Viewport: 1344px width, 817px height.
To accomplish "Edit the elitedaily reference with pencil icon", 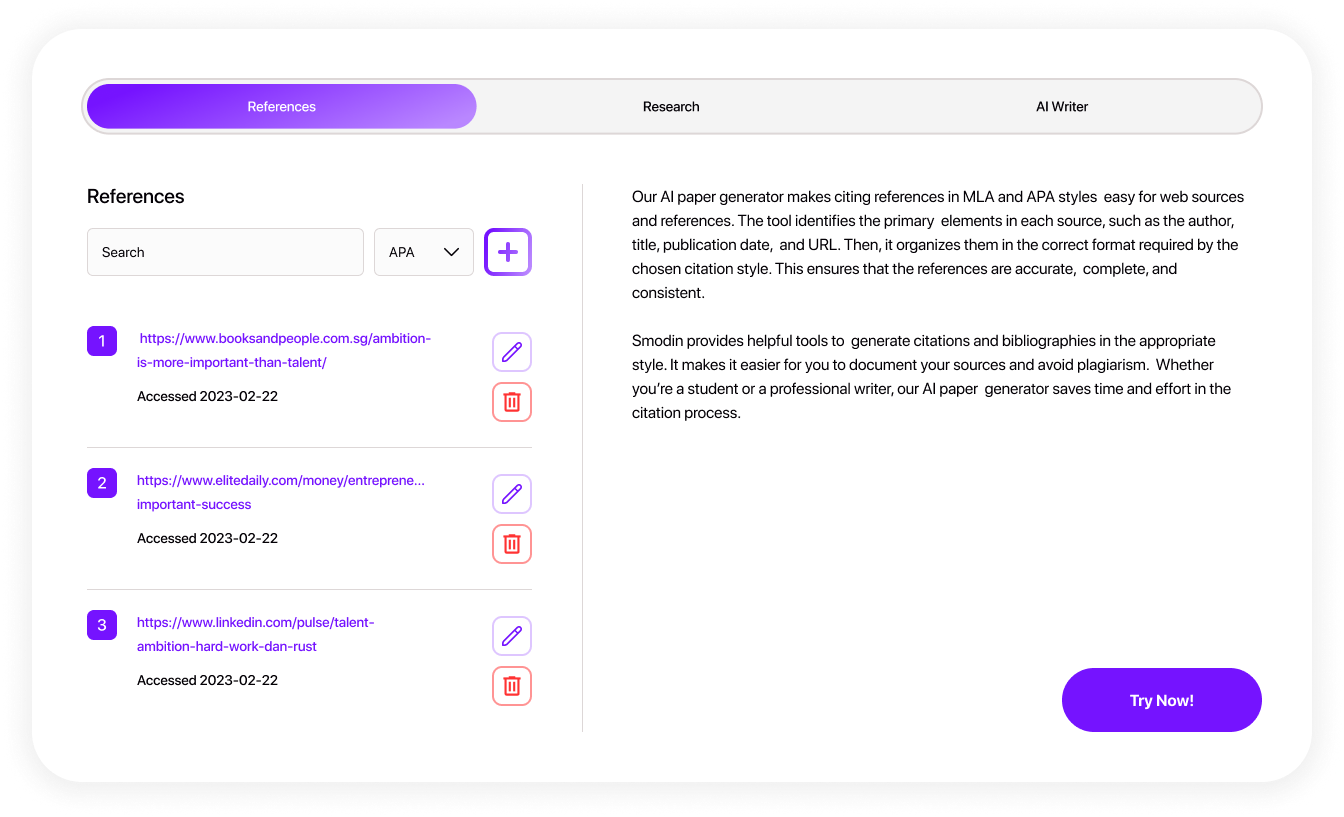I will (511, 494).
